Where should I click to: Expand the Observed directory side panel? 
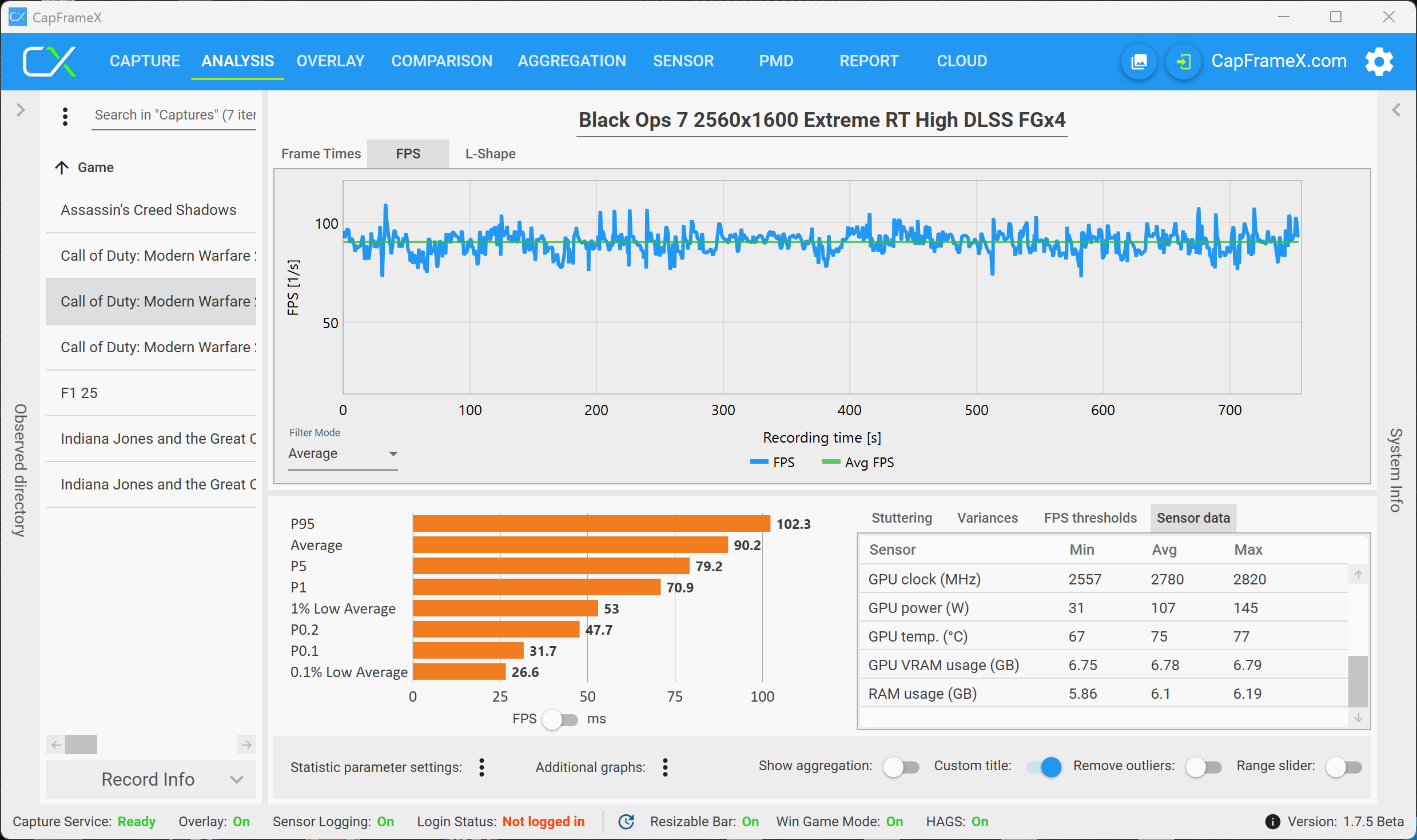(21, 110)
